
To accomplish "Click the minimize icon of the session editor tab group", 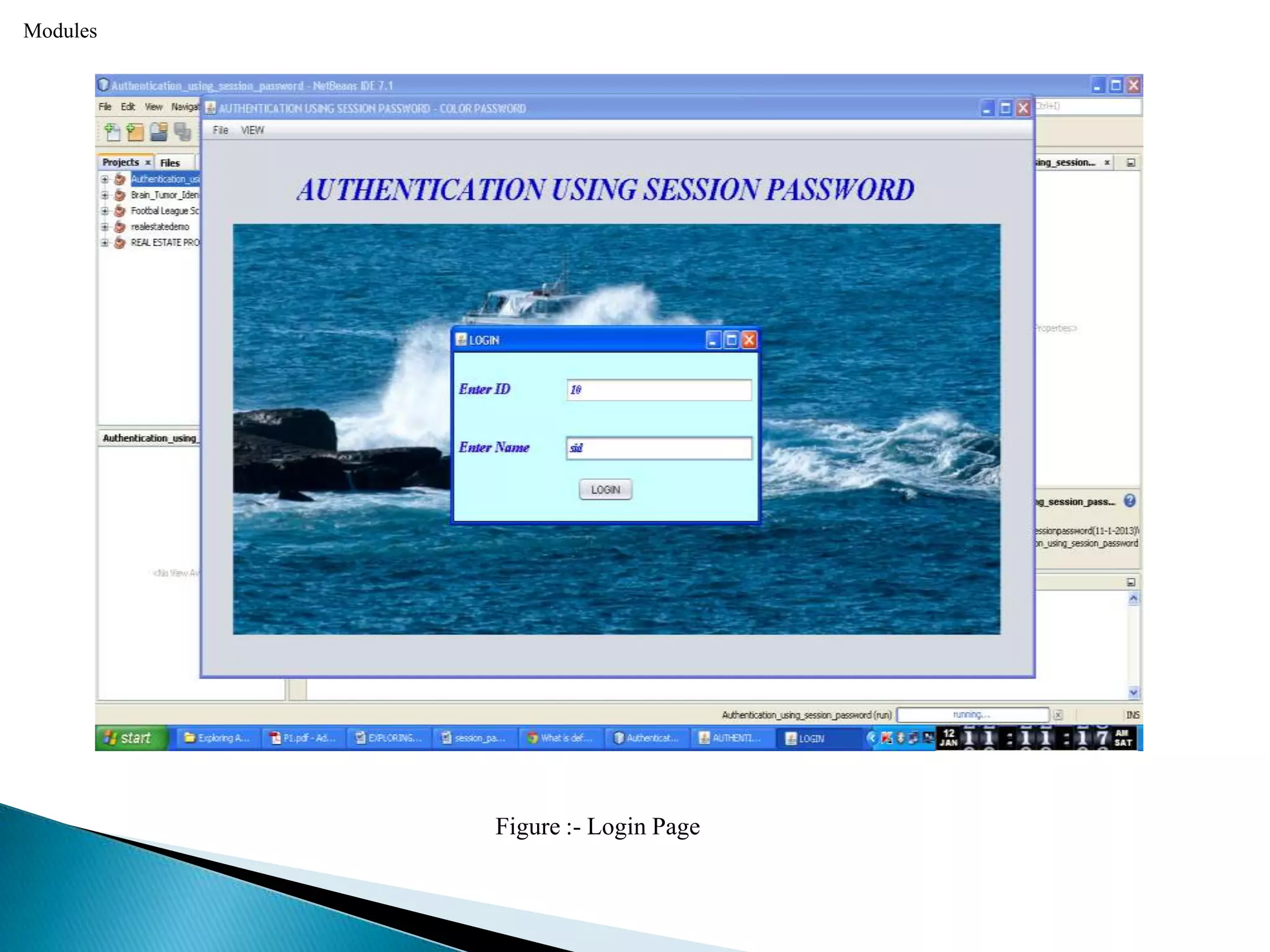I will (1130, 162).
